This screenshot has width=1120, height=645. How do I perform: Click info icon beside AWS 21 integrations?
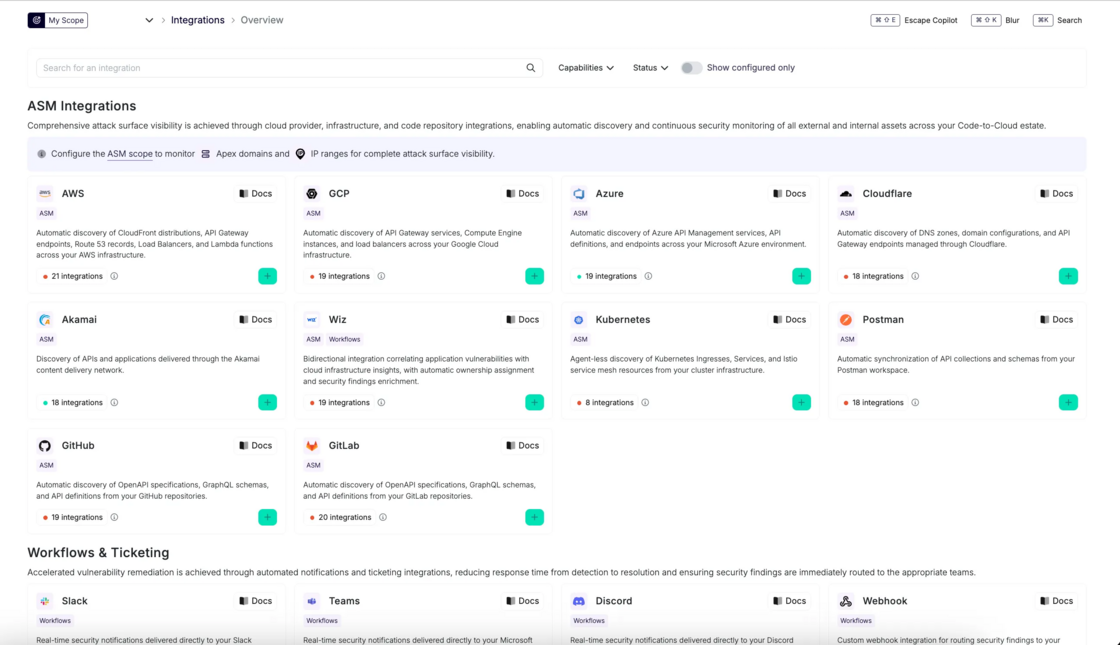click(x=114, y=276)
